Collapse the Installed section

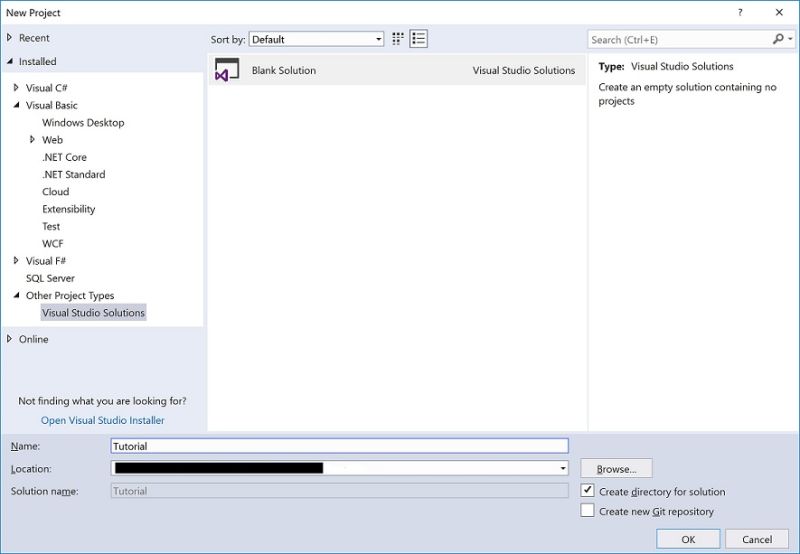(x=10, y=61)
